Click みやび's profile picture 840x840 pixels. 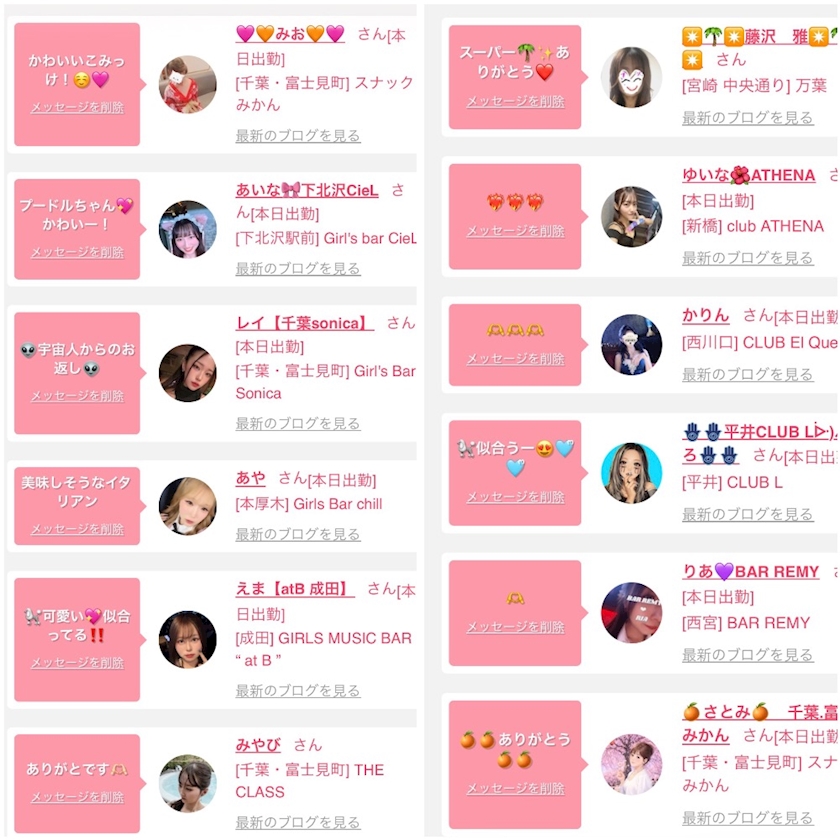click(x=188, y=783)
